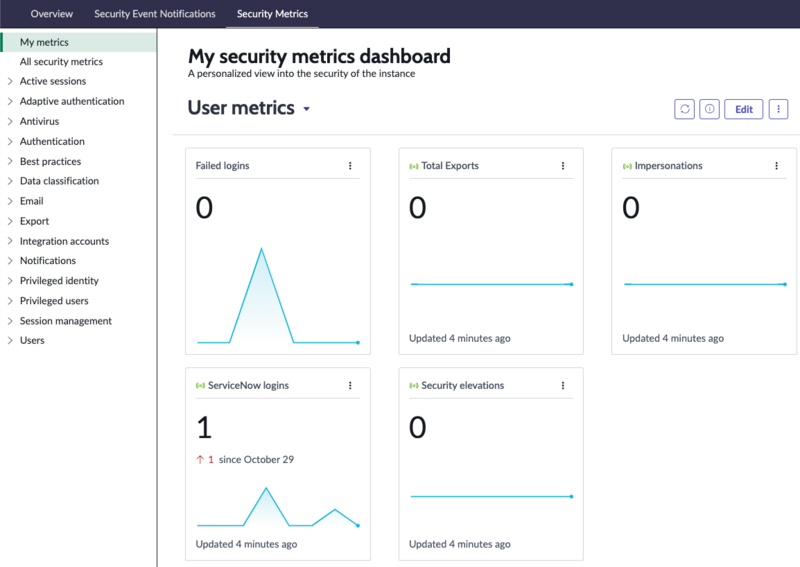Open the dashboard info icon
Image resolution: width=800 pixels, height=567 pixels.
click(709, 109)
